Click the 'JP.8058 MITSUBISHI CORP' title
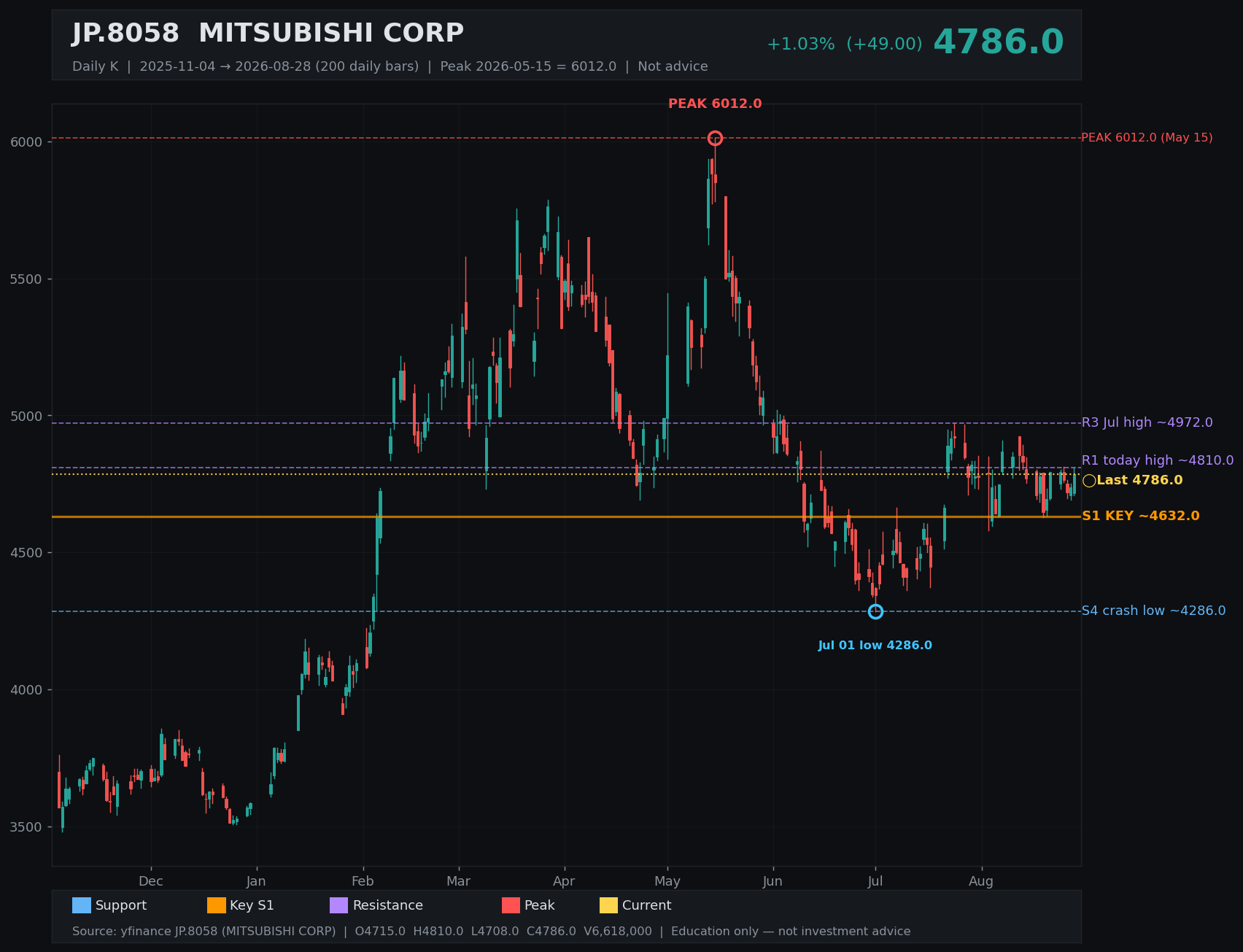 [x=268, y=34]
